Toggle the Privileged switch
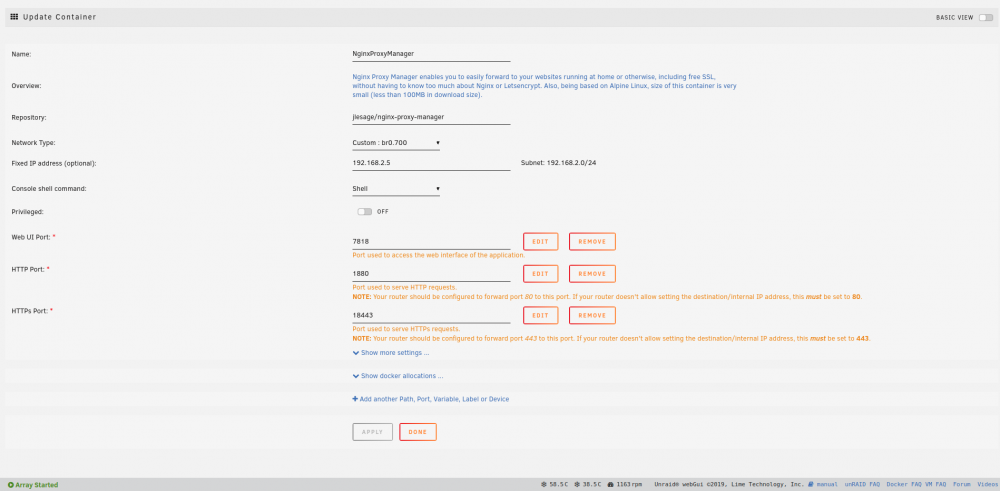The height and width of the screenshot is (491, 1000). tap(364, 212)
